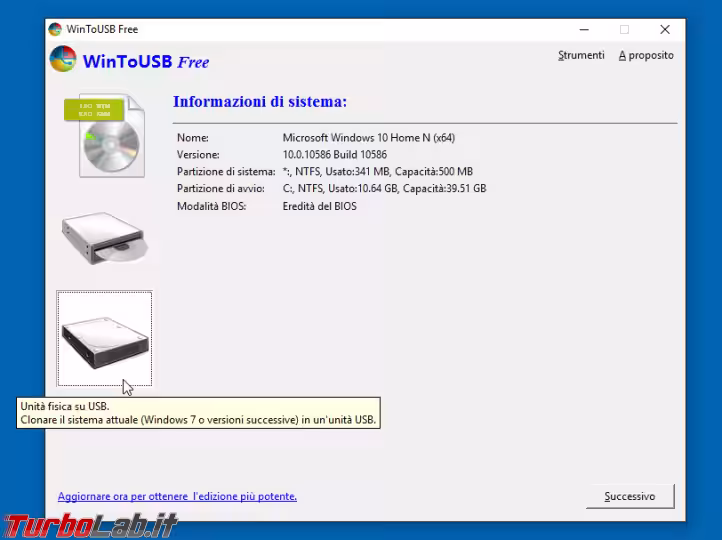Click the Partizione di sistema: label
This screenshot has width=722, height=540.
click(226, 172)
